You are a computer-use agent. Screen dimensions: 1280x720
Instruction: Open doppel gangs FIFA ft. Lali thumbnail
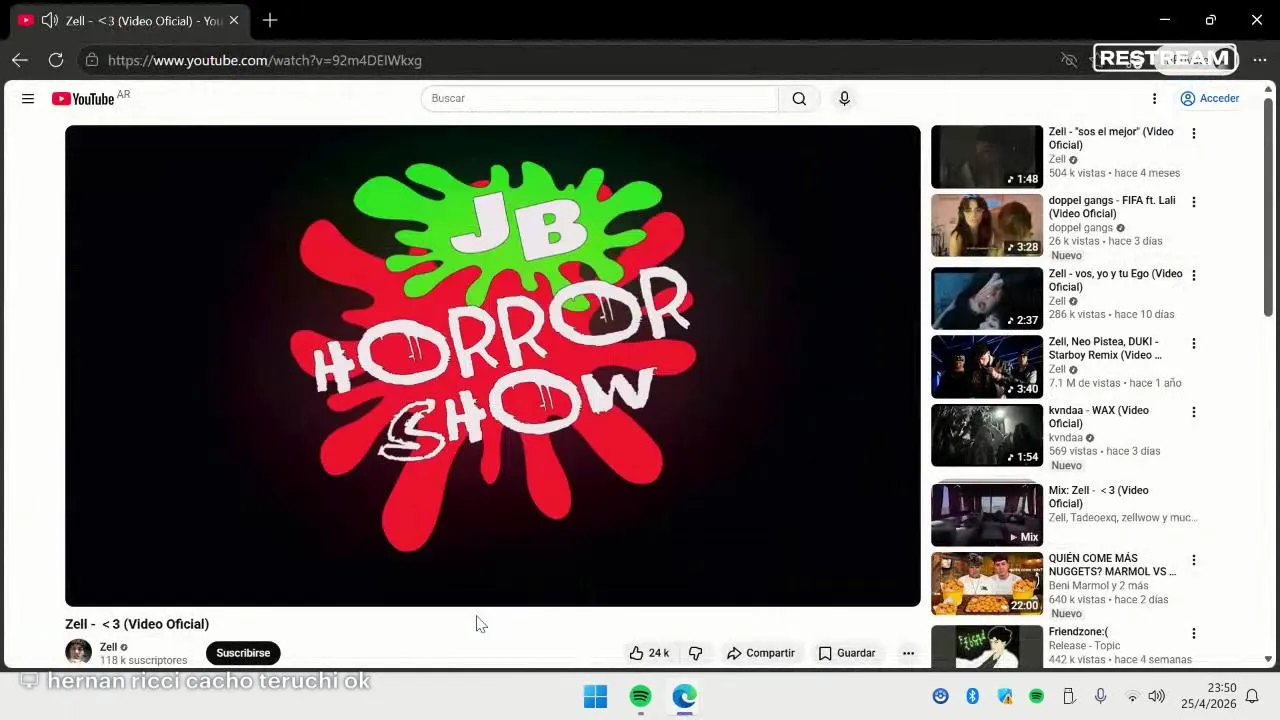[x=987, y=225]
